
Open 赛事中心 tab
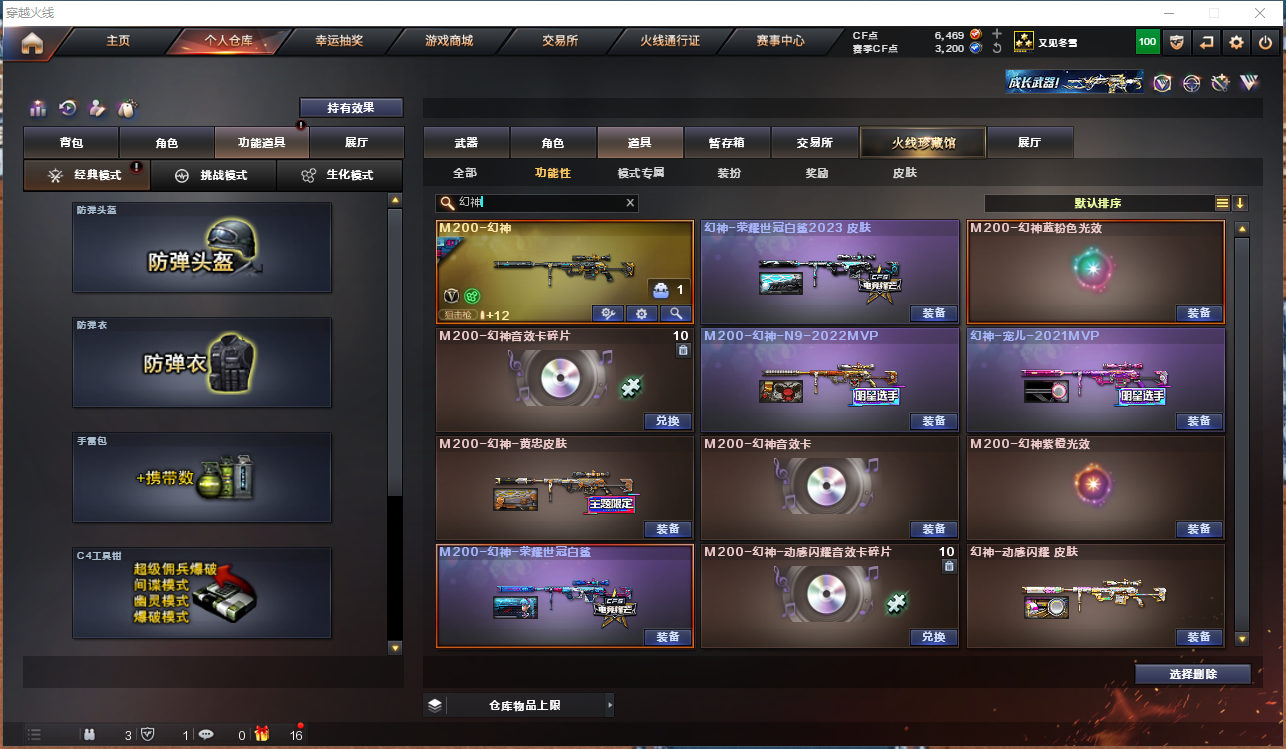tap(780, 41)
